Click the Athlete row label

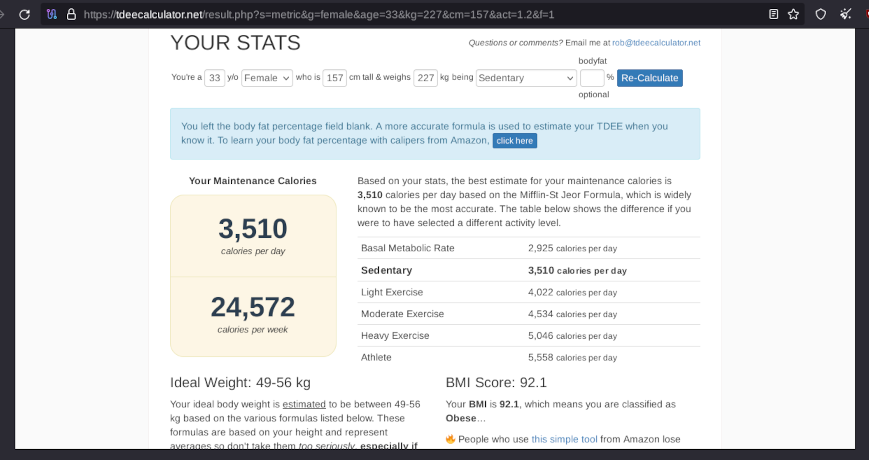tap(376, 357)
